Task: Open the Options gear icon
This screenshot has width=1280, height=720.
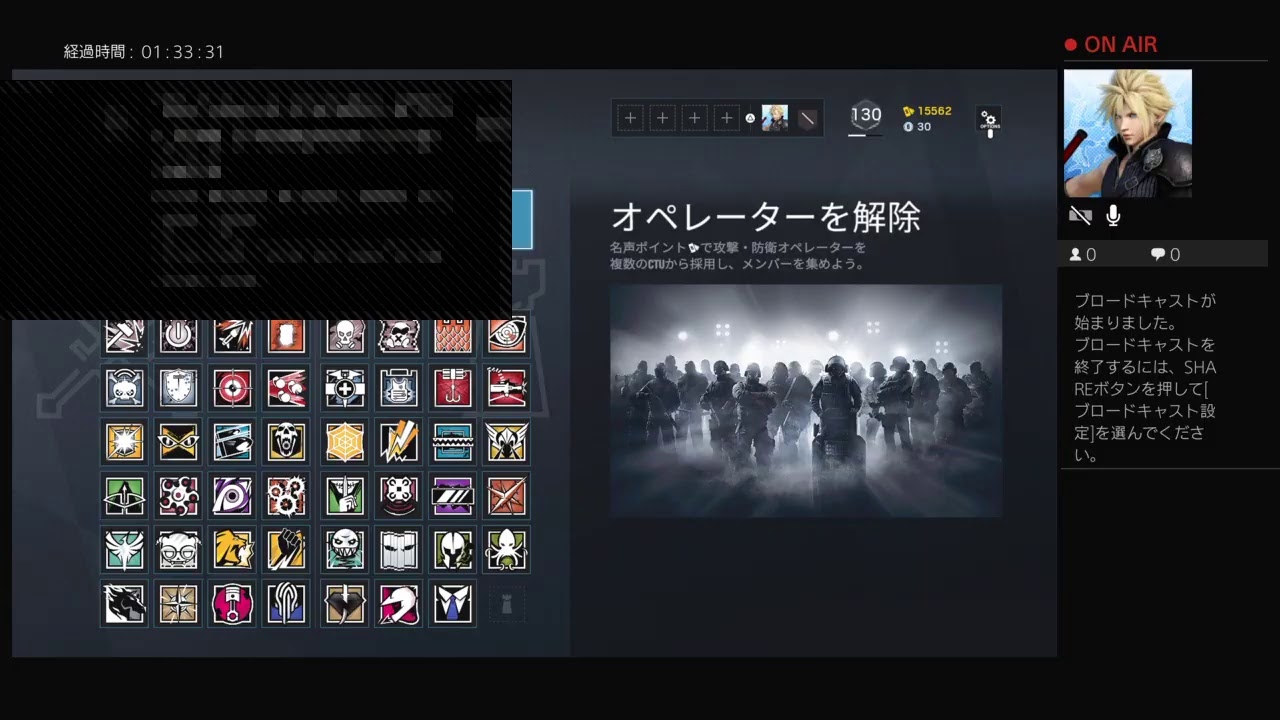Action: tap(989, 120)
